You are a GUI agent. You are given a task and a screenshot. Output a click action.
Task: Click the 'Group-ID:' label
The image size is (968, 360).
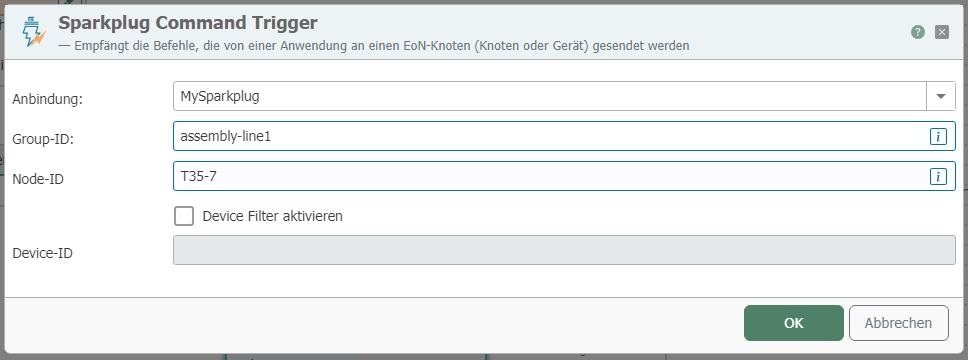[x=43, y=140]
